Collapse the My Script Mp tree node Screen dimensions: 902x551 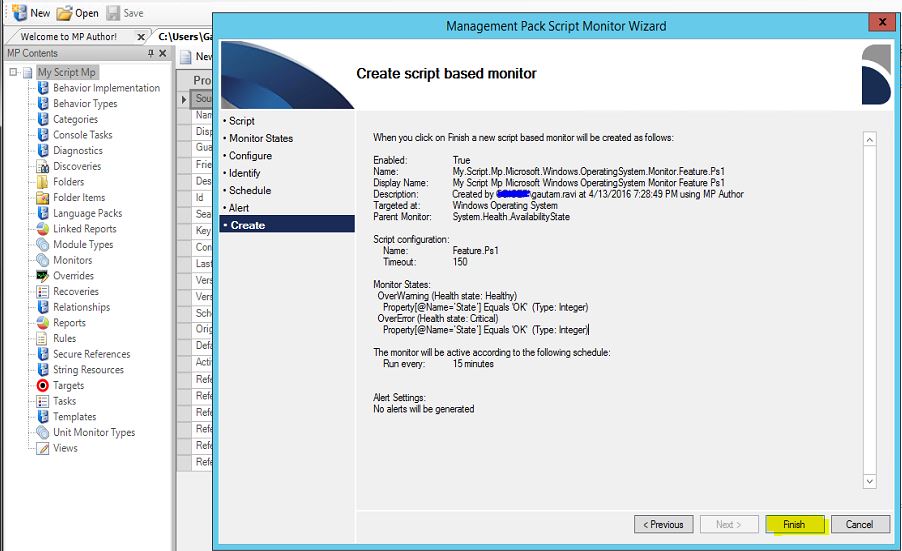pos(13,72)
